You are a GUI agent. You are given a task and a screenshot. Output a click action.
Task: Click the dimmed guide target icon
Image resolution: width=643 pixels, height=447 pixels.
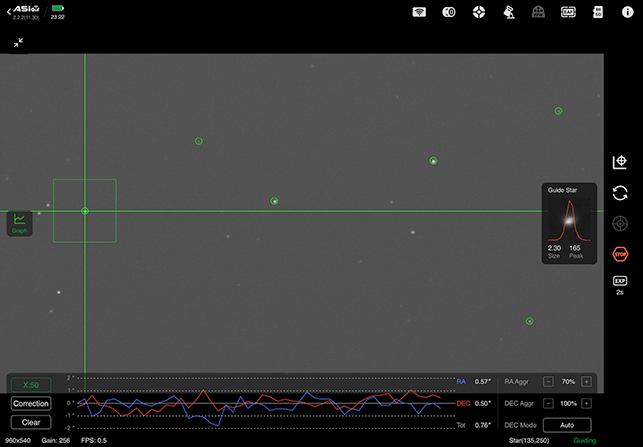tap(620, 224)
